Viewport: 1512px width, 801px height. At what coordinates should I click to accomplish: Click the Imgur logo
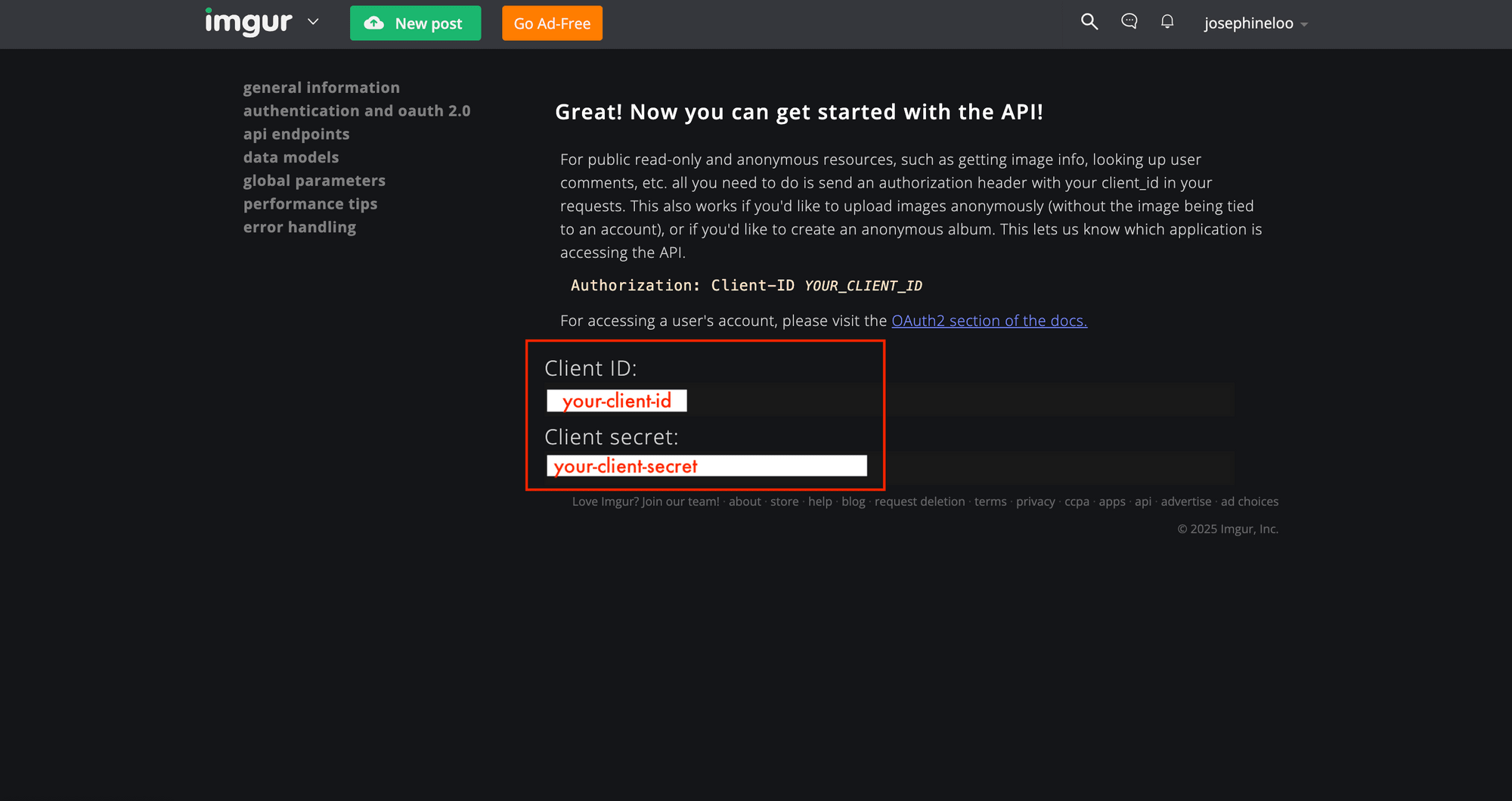pos(248,23)
